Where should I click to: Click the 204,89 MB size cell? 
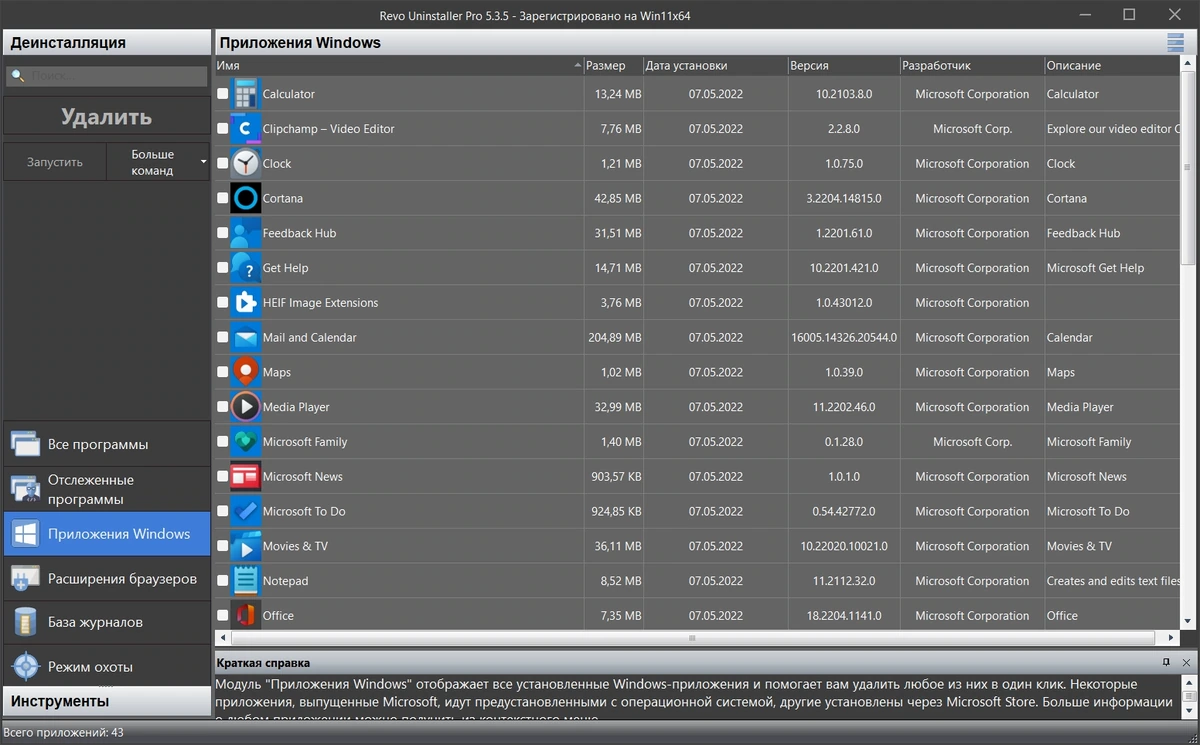point(615,337)
